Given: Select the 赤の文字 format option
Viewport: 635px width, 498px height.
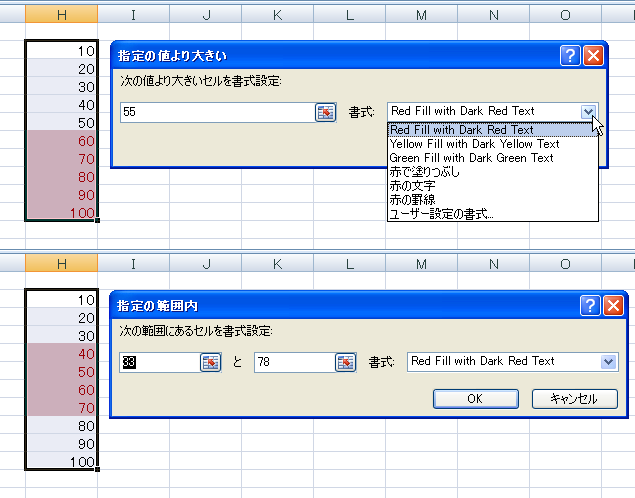Looking at the screenshot, I should coord(413,186).
